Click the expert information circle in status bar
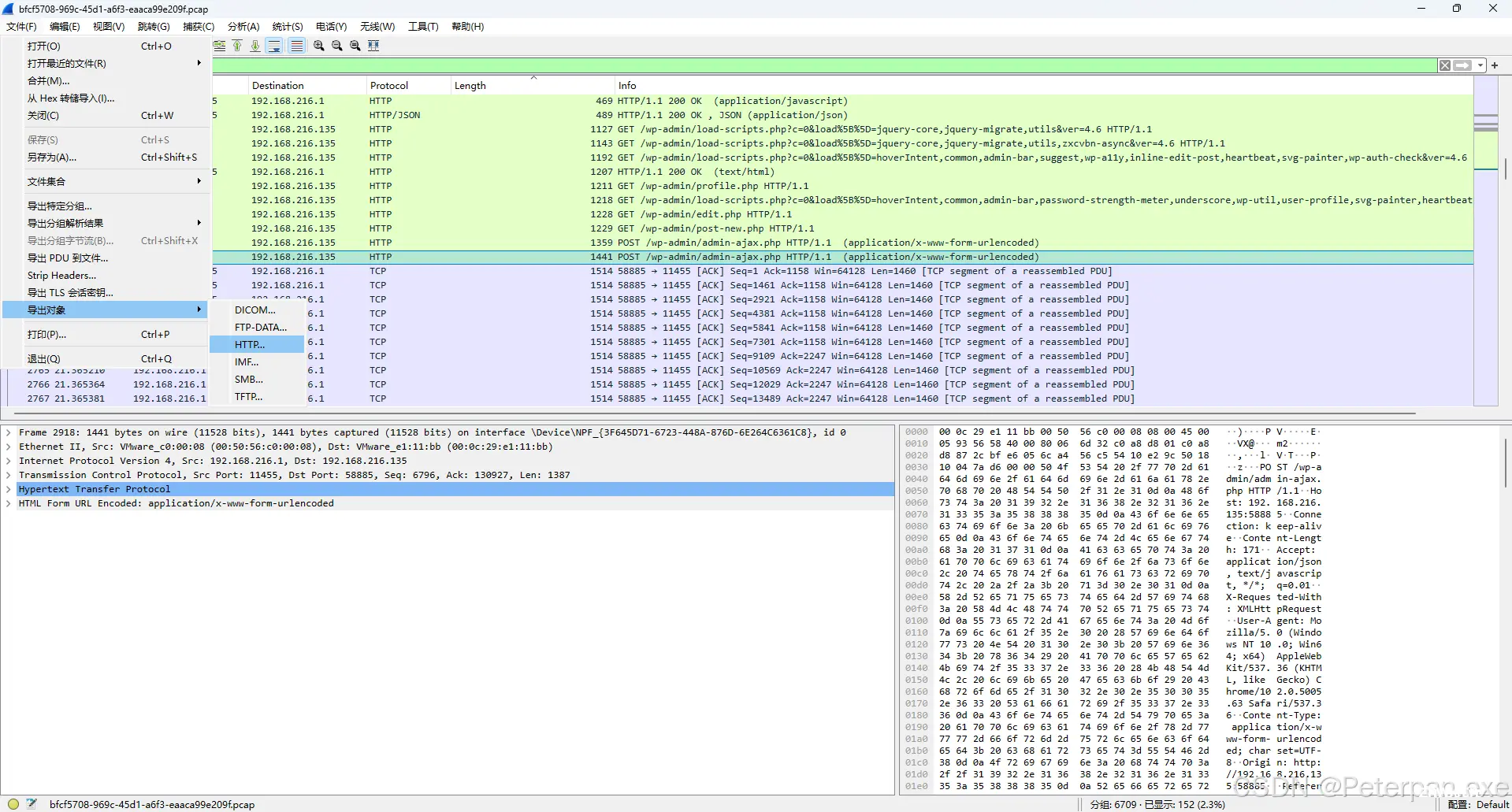 [x=13, y=804]
